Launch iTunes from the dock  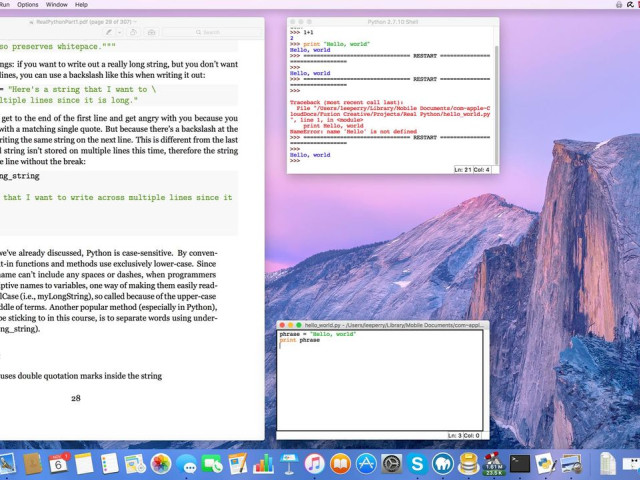click(315, 464)
